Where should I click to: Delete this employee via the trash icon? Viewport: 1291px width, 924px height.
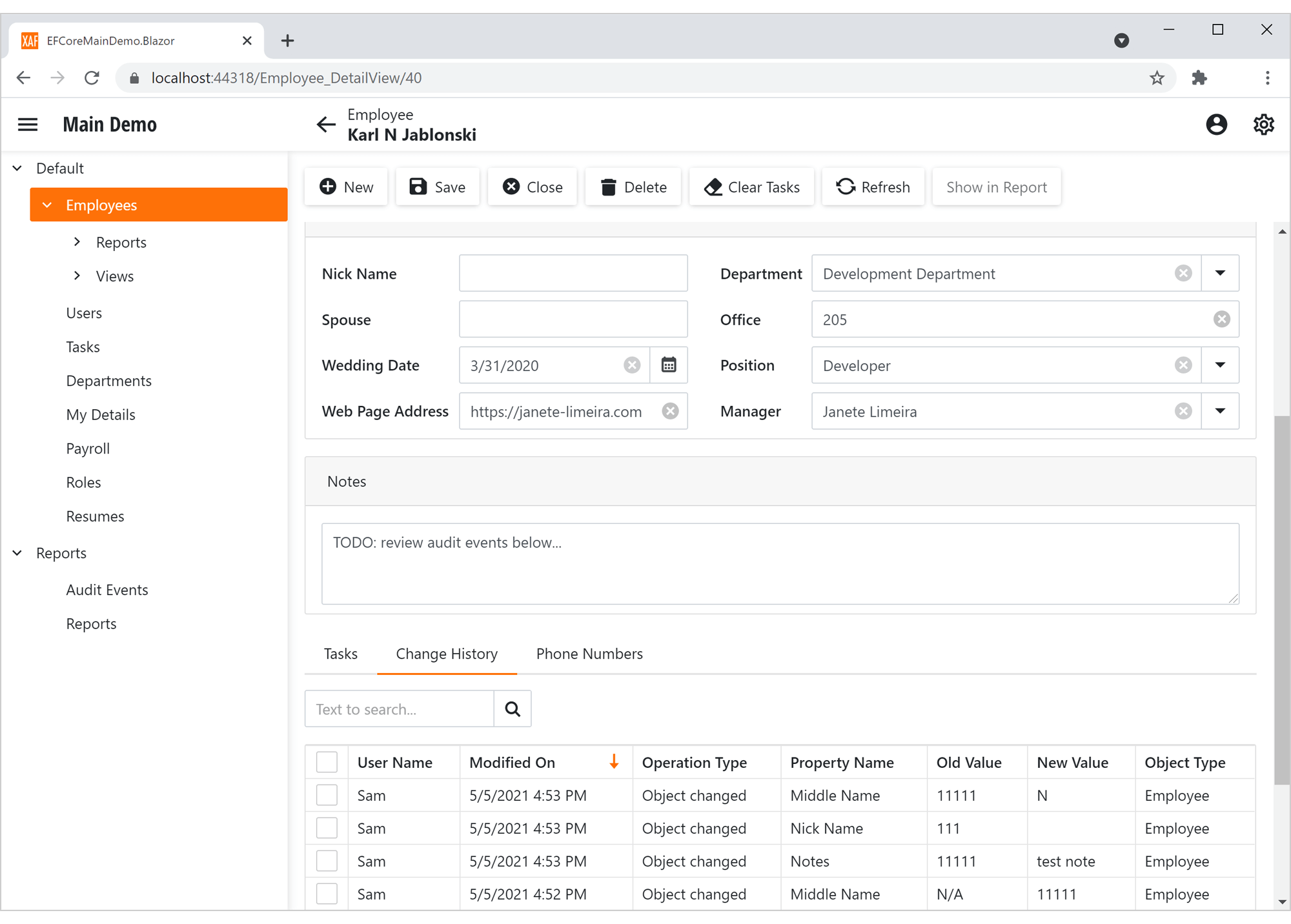pyautogui.click(x=607, y=186)
